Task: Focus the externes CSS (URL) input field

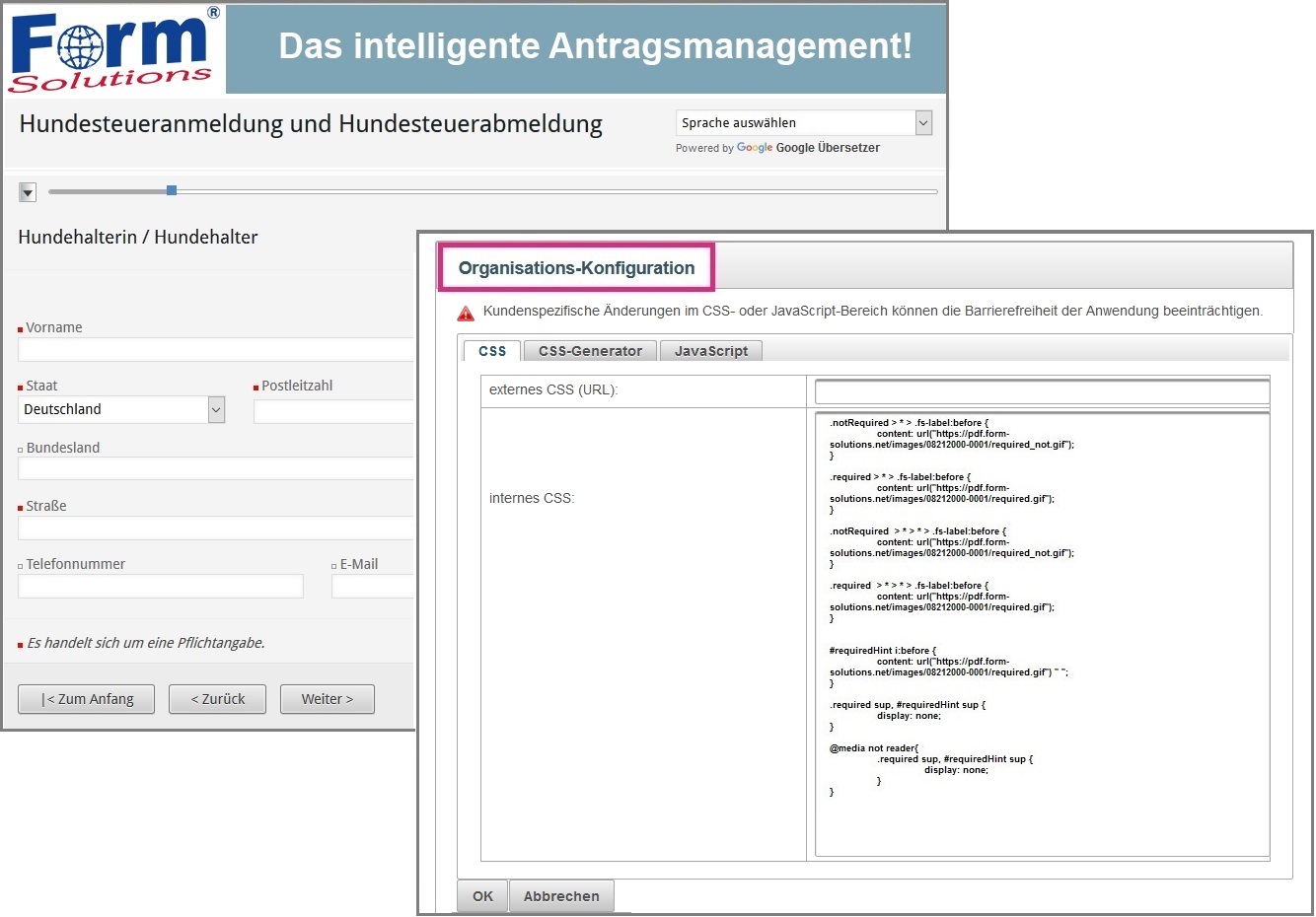Action: coord(1041,392)
